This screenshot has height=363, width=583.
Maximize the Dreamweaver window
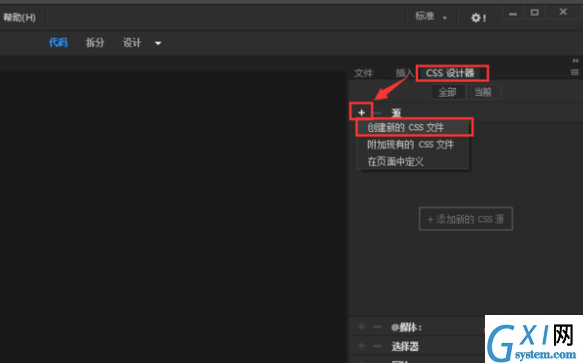pyautogui.click(x=535, y=13)
